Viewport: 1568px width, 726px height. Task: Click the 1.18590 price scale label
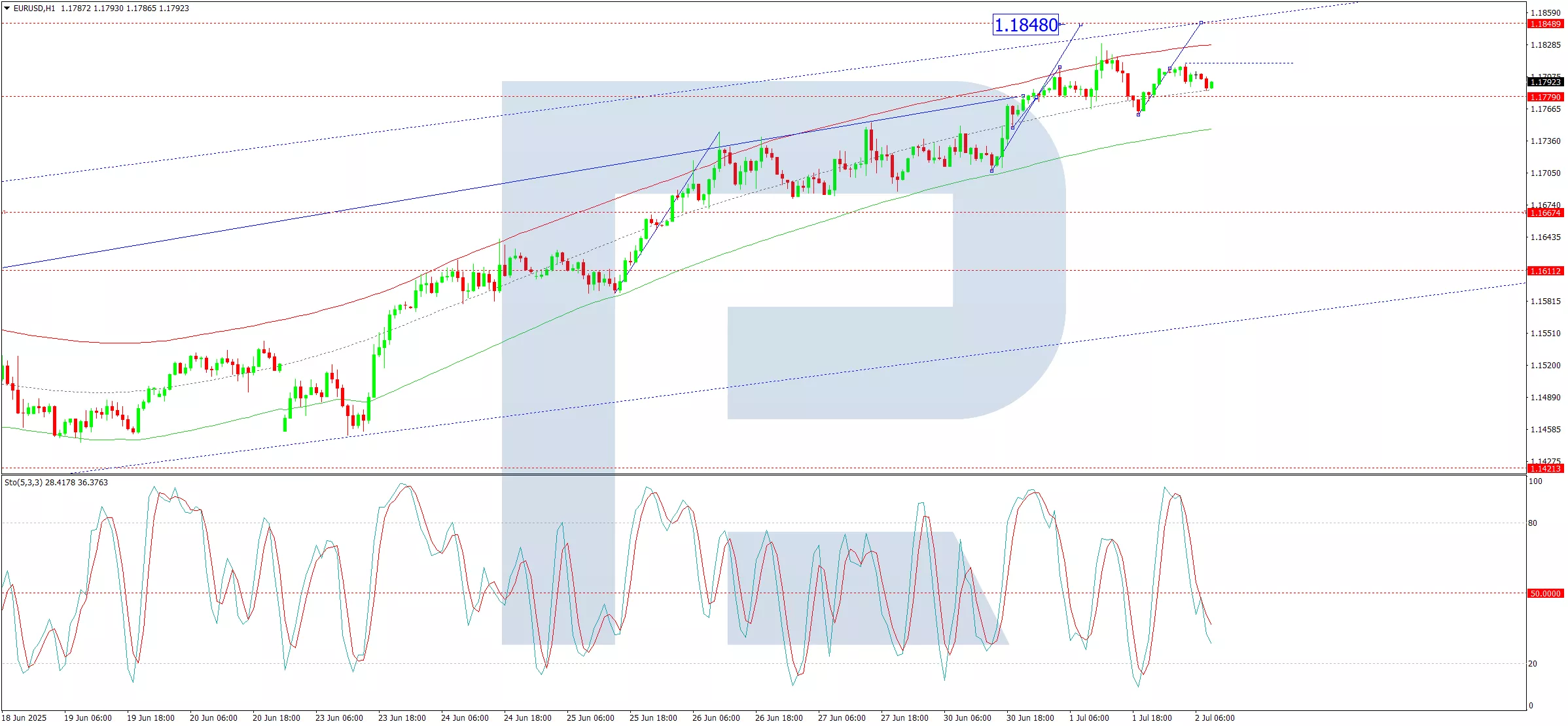pyautogui.click(x=1545, y=13)
